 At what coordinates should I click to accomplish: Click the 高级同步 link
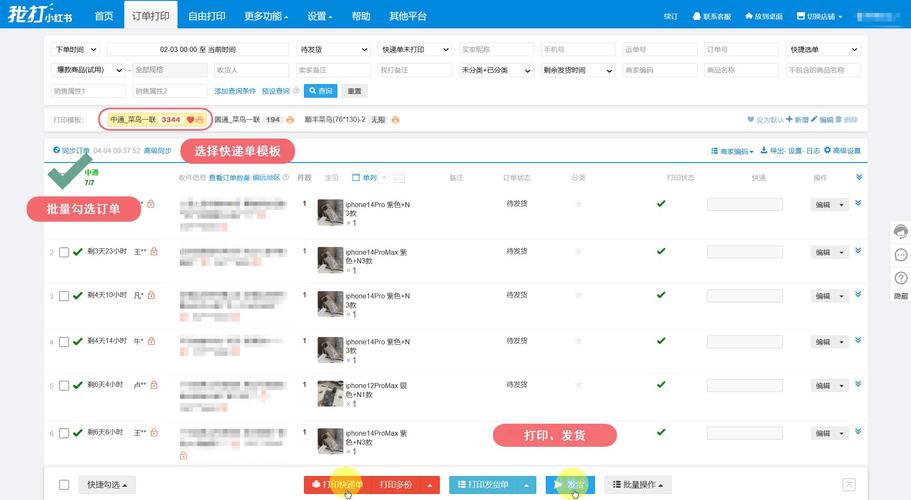[157, 150]
